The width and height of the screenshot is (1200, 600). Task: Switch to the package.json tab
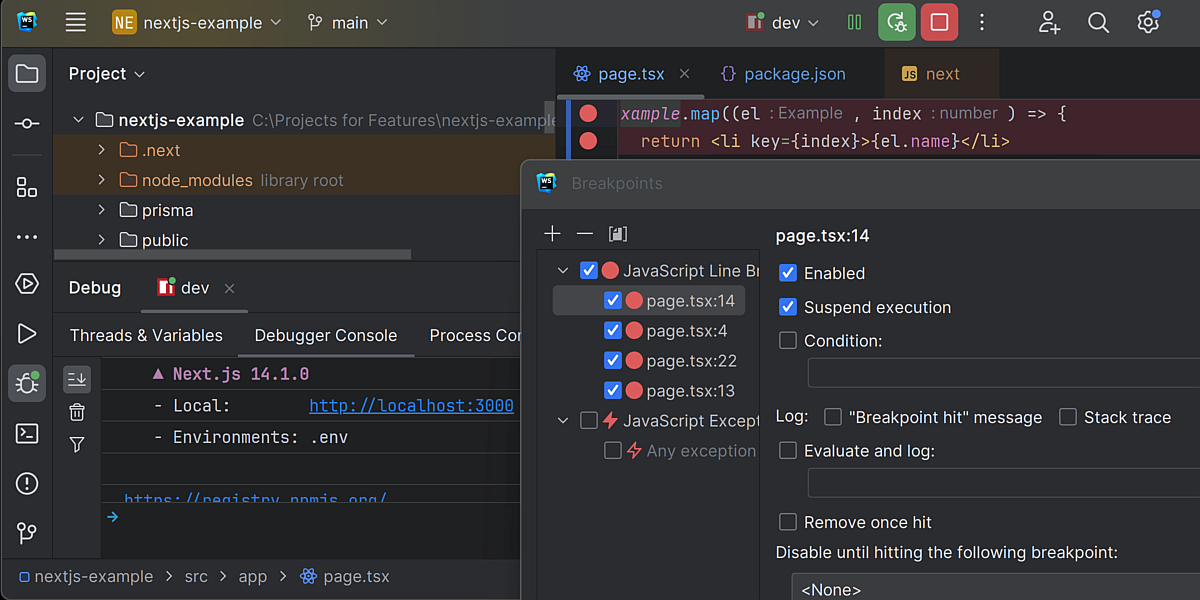point(795,73)
